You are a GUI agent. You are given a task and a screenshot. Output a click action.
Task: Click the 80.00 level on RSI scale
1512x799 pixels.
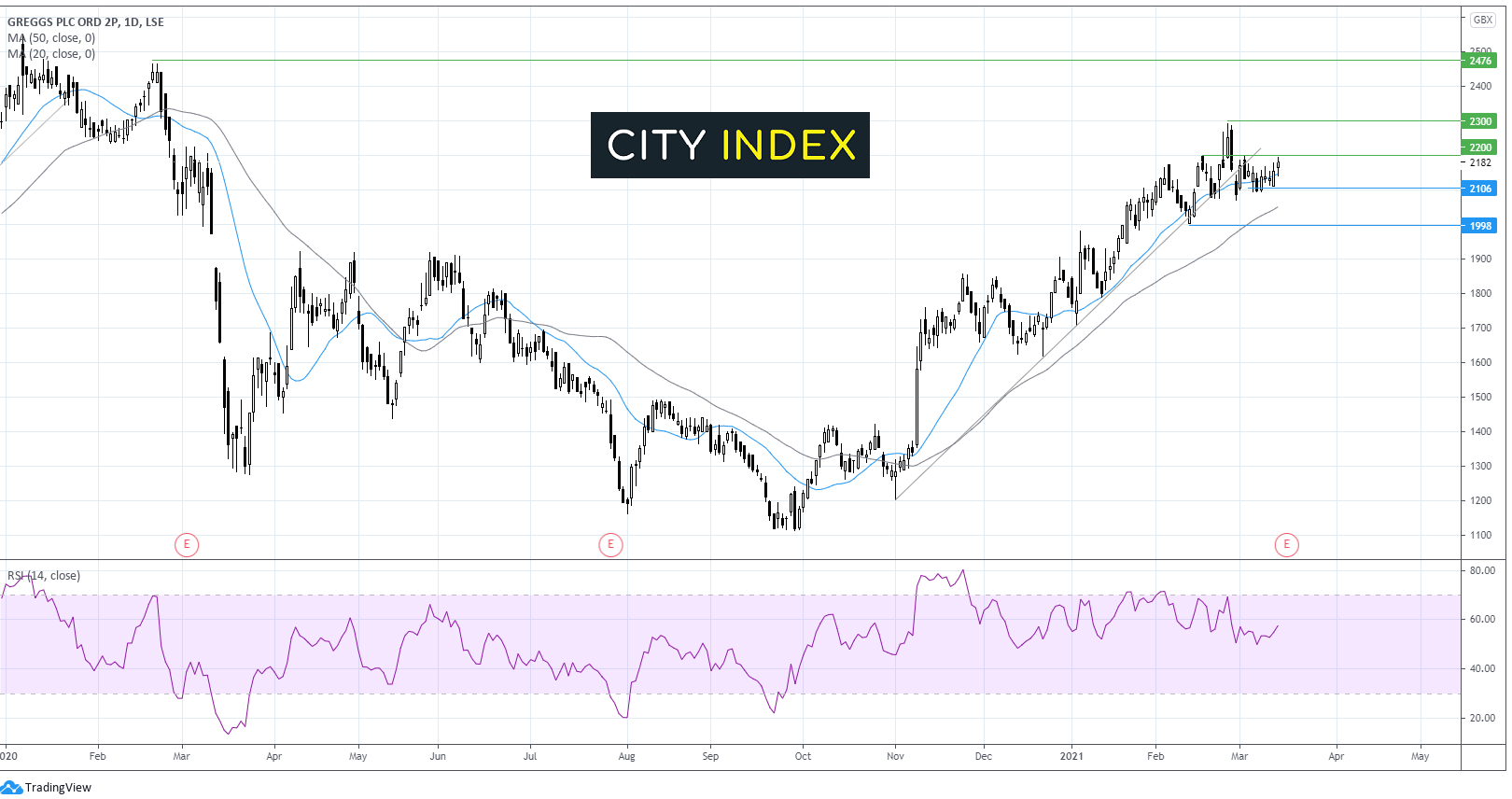1482,570
